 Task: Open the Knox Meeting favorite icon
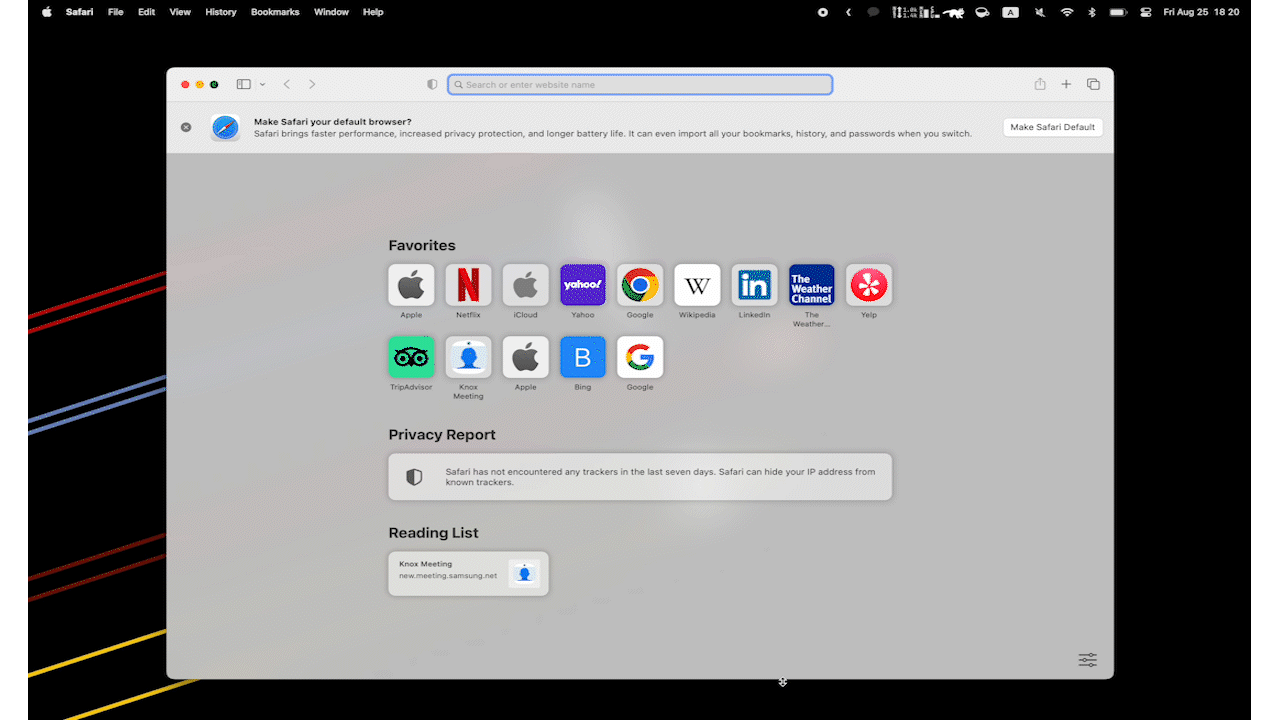point(468,357)
